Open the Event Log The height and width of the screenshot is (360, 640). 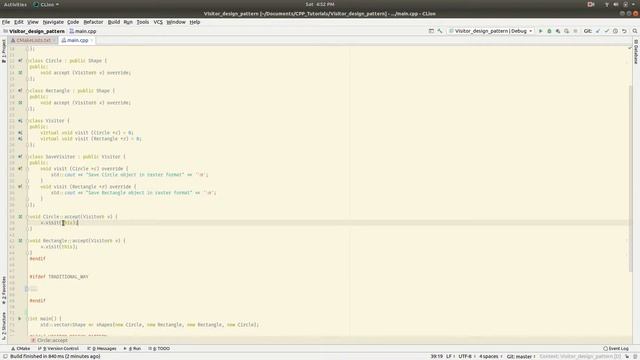616,349
